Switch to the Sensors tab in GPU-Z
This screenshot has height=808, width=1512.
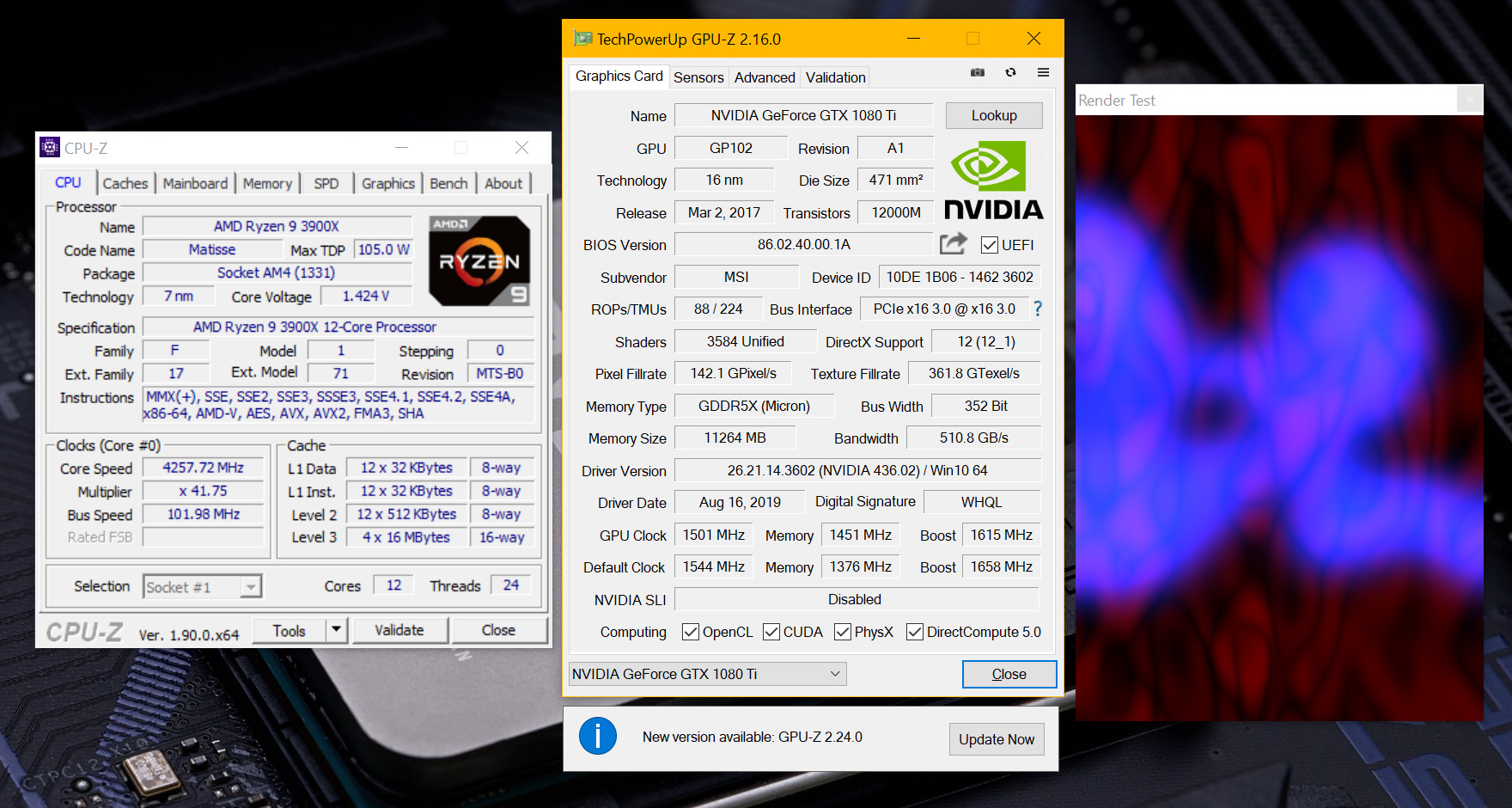(698, 77)
